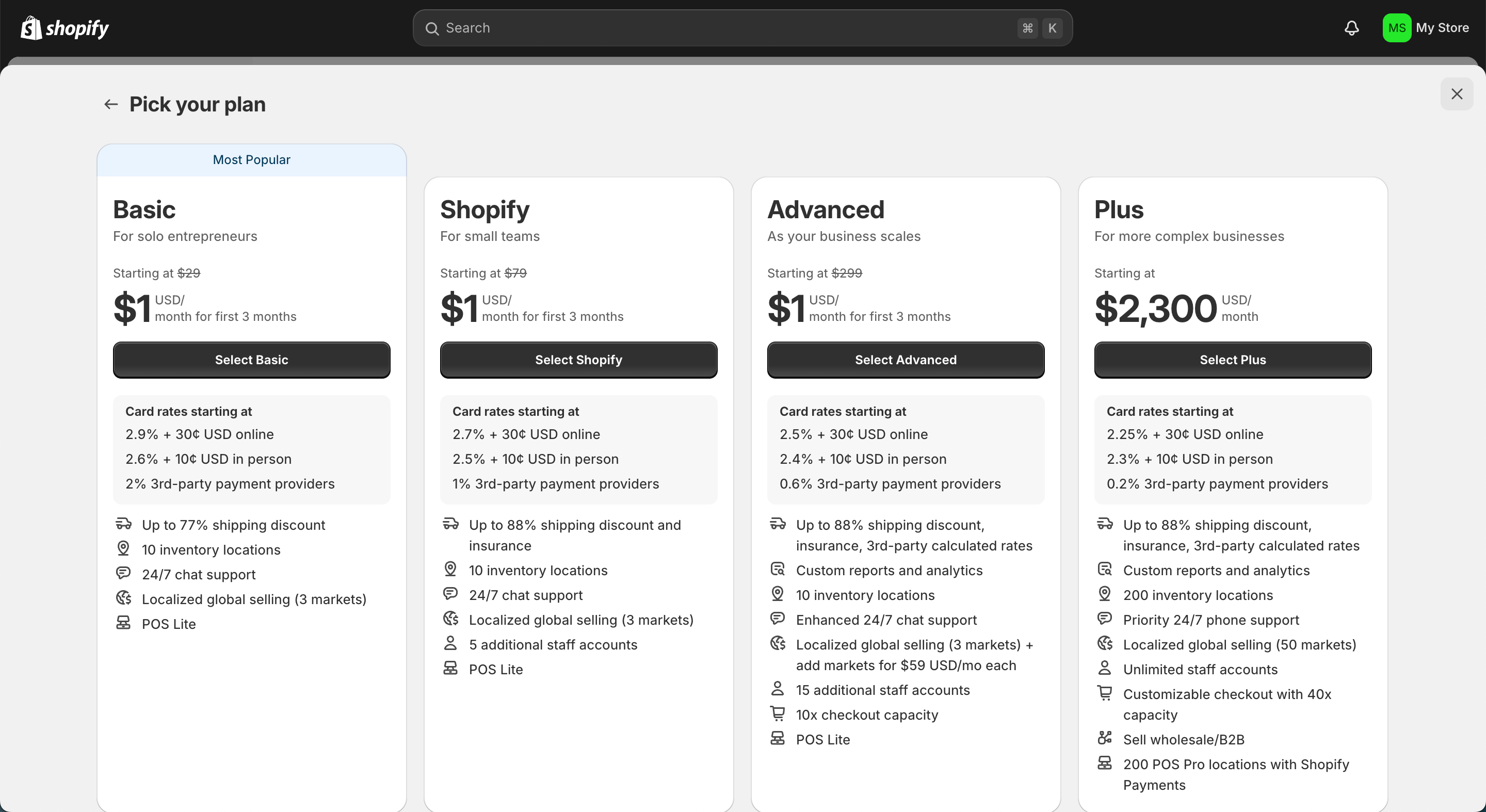Open the search input field
The width and height of the screenshot is (1486, 812).
click(x=742, y=27)
